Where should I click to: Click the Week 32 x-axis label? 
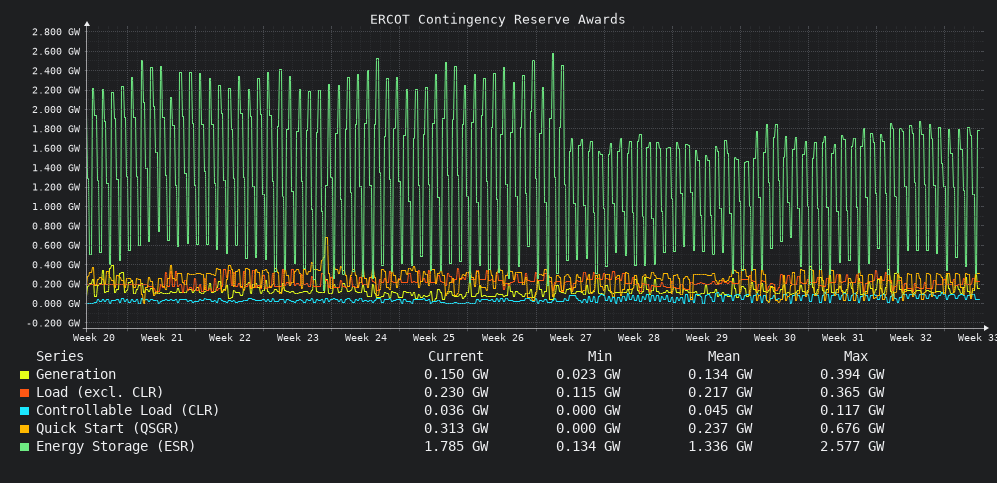click(911, 338)
